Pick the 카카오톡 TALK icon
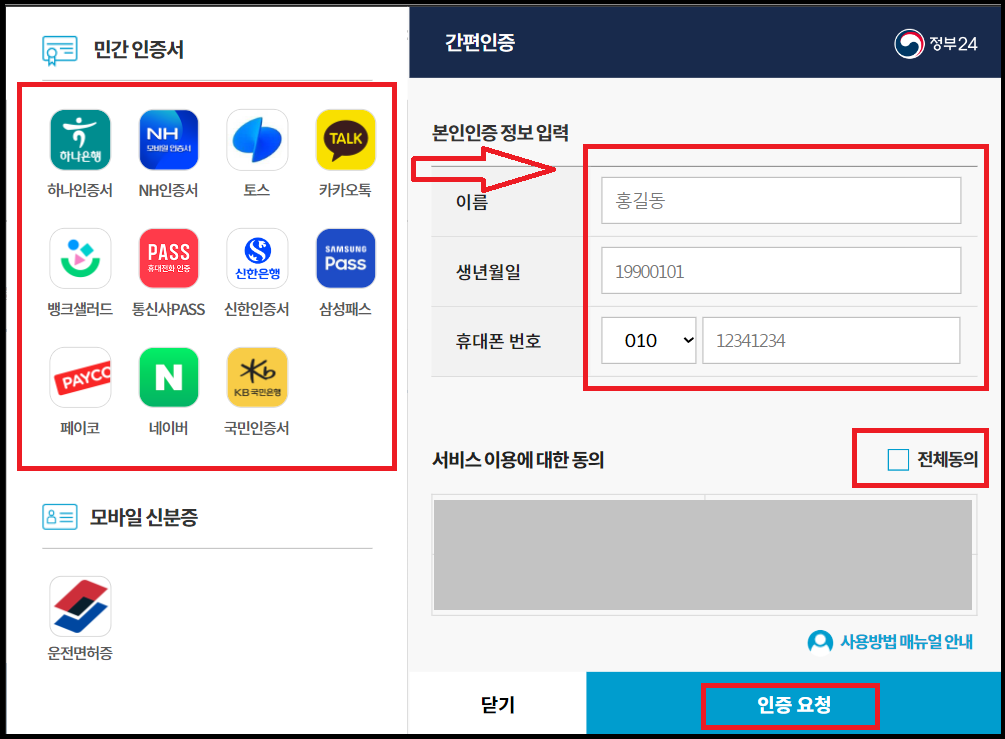The width and height of the screenshot is (1005, 739). pos(345,140)
